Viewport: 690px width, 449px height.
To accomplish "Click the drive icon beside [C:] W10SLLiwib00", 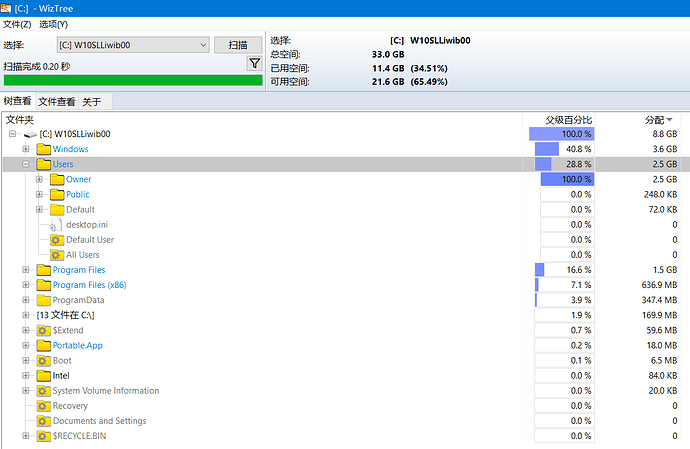I will (x=30, y=134).
